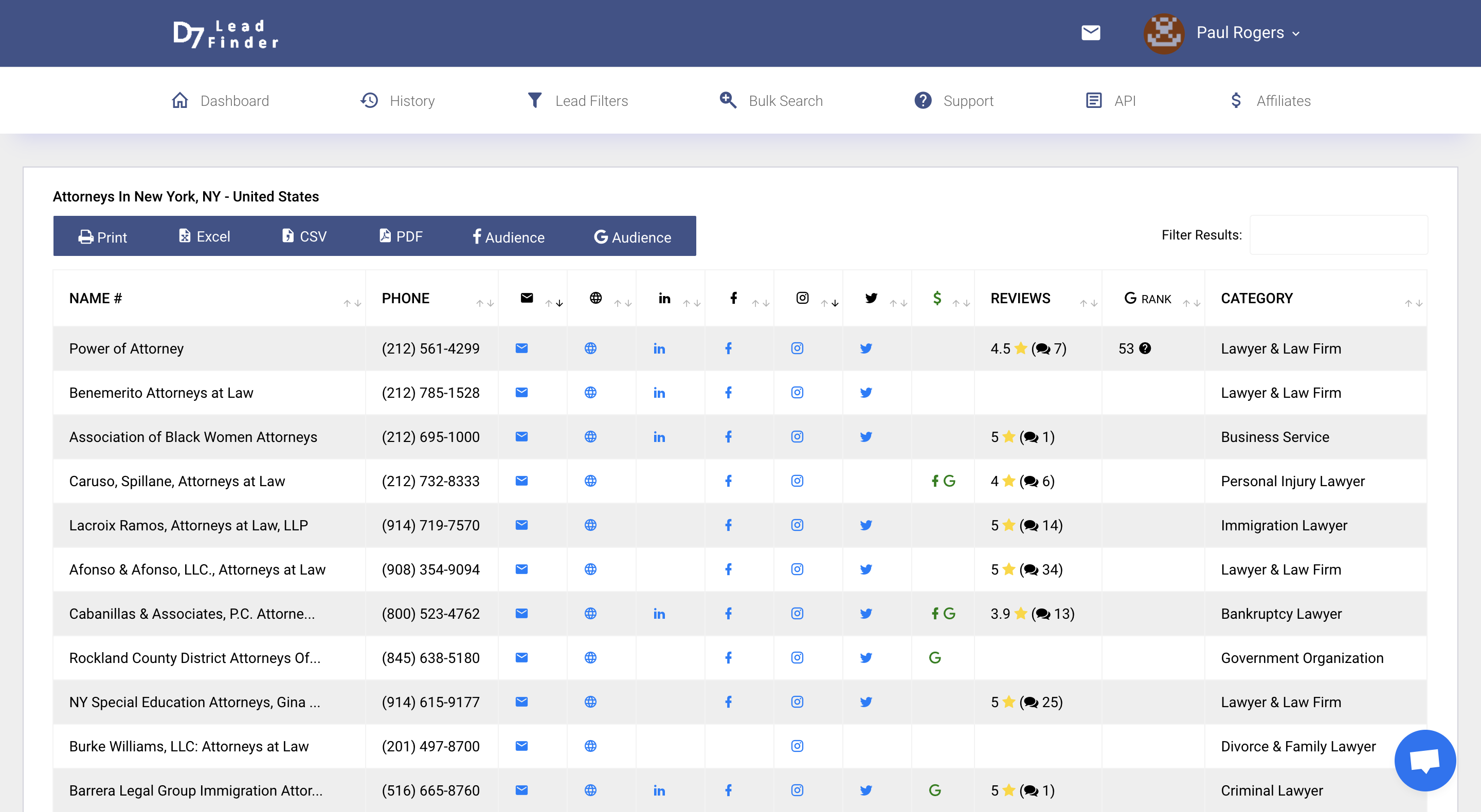Click Twitter icon for Afonso & Afonso row
This screenshot has width=1481, height=812.
pos(866,569)
